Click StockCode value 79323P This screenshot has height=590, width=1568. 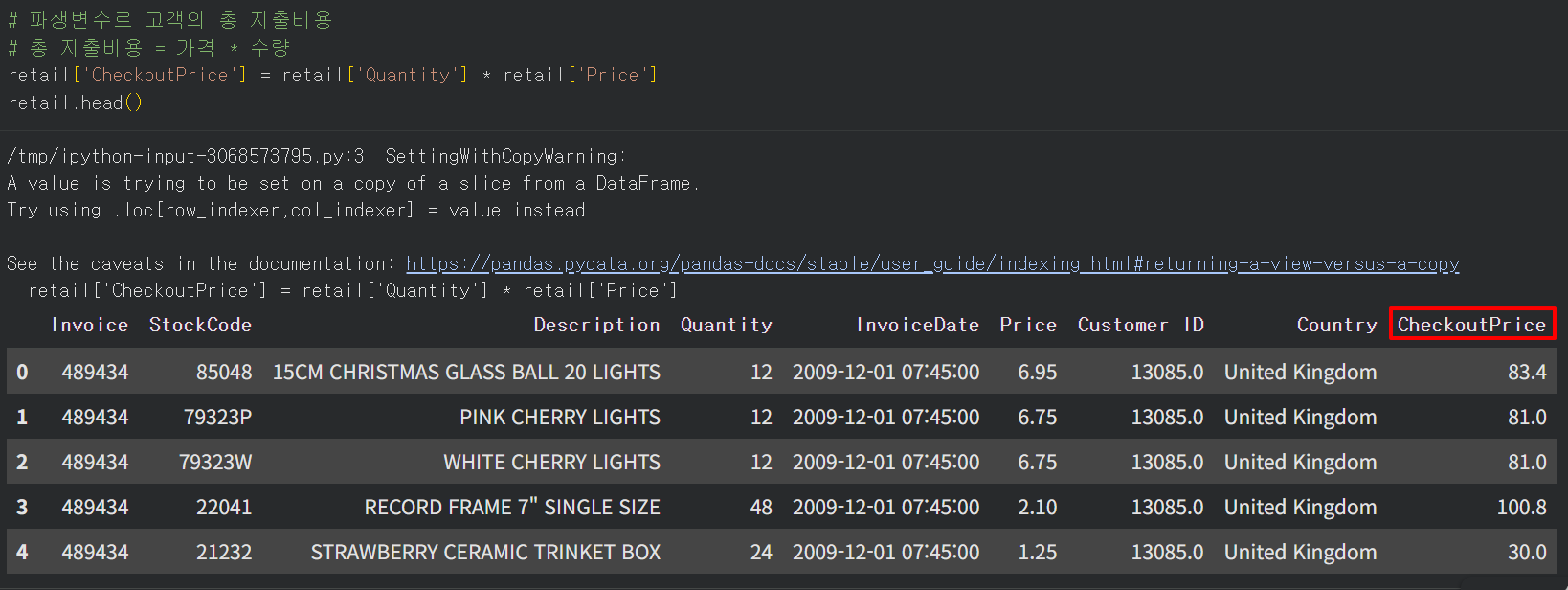(x=217, y=417)
